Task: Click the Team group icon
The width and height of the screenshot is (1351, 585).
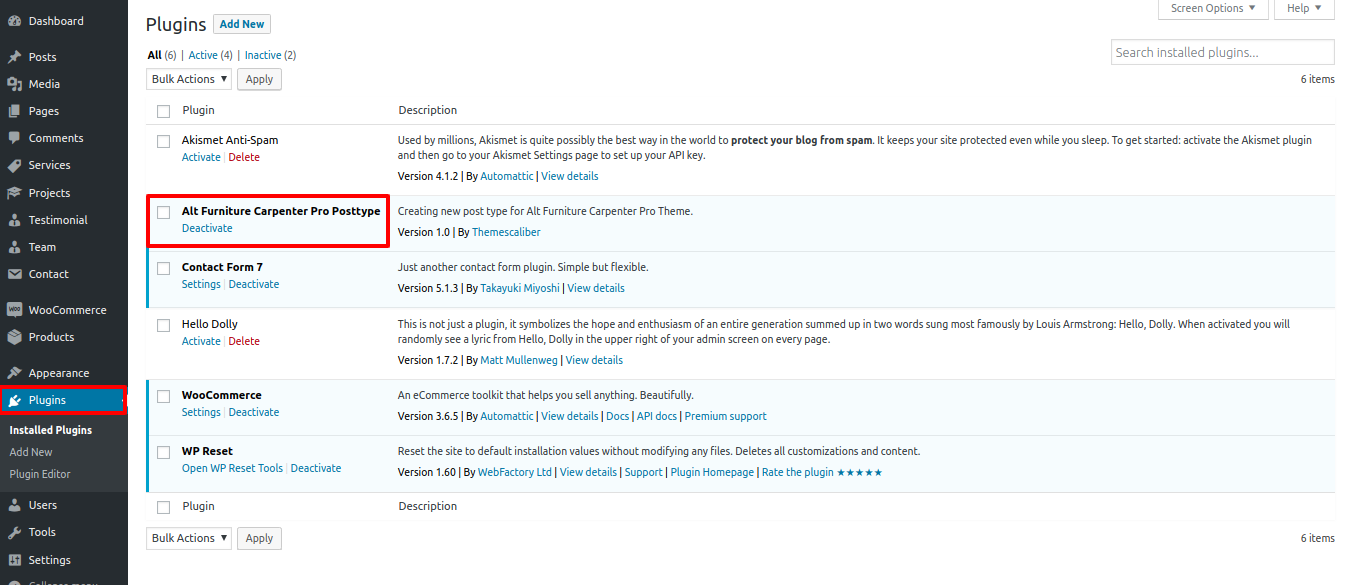Action: pyautogui.click(x=14, y=247)
